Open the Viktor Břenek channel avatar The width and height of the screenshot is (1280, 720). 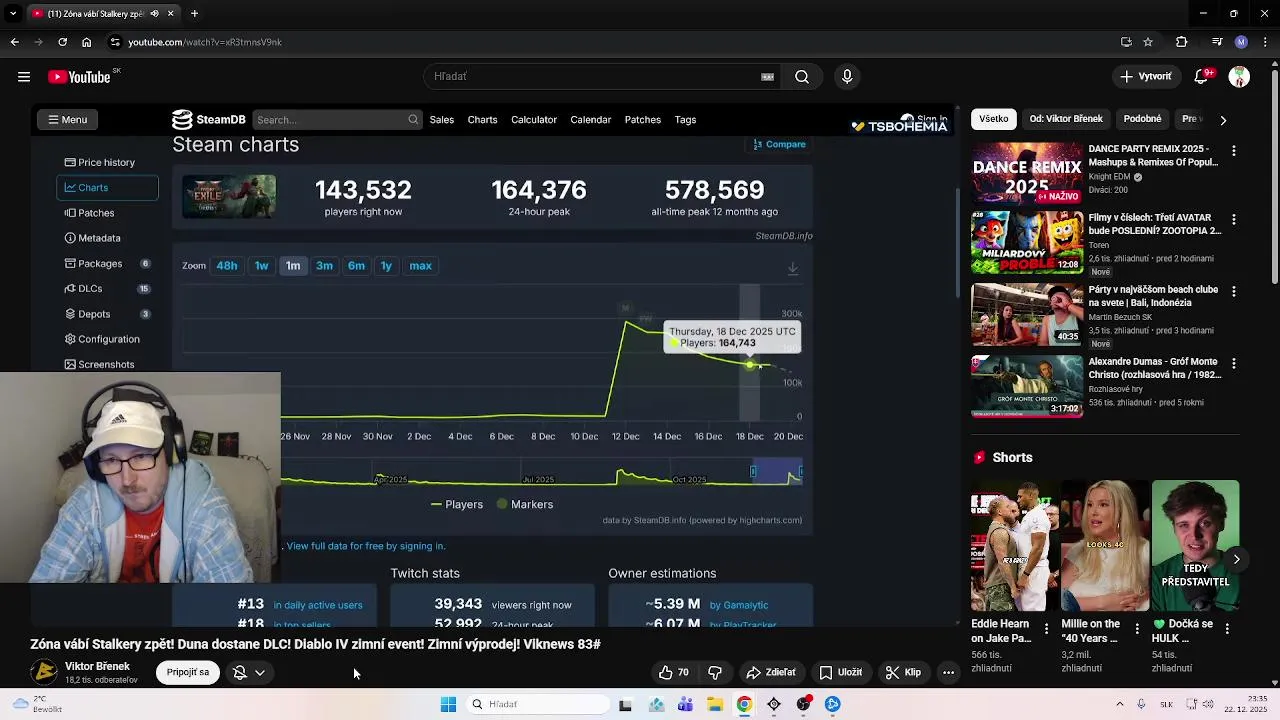[x=44, y=672]
